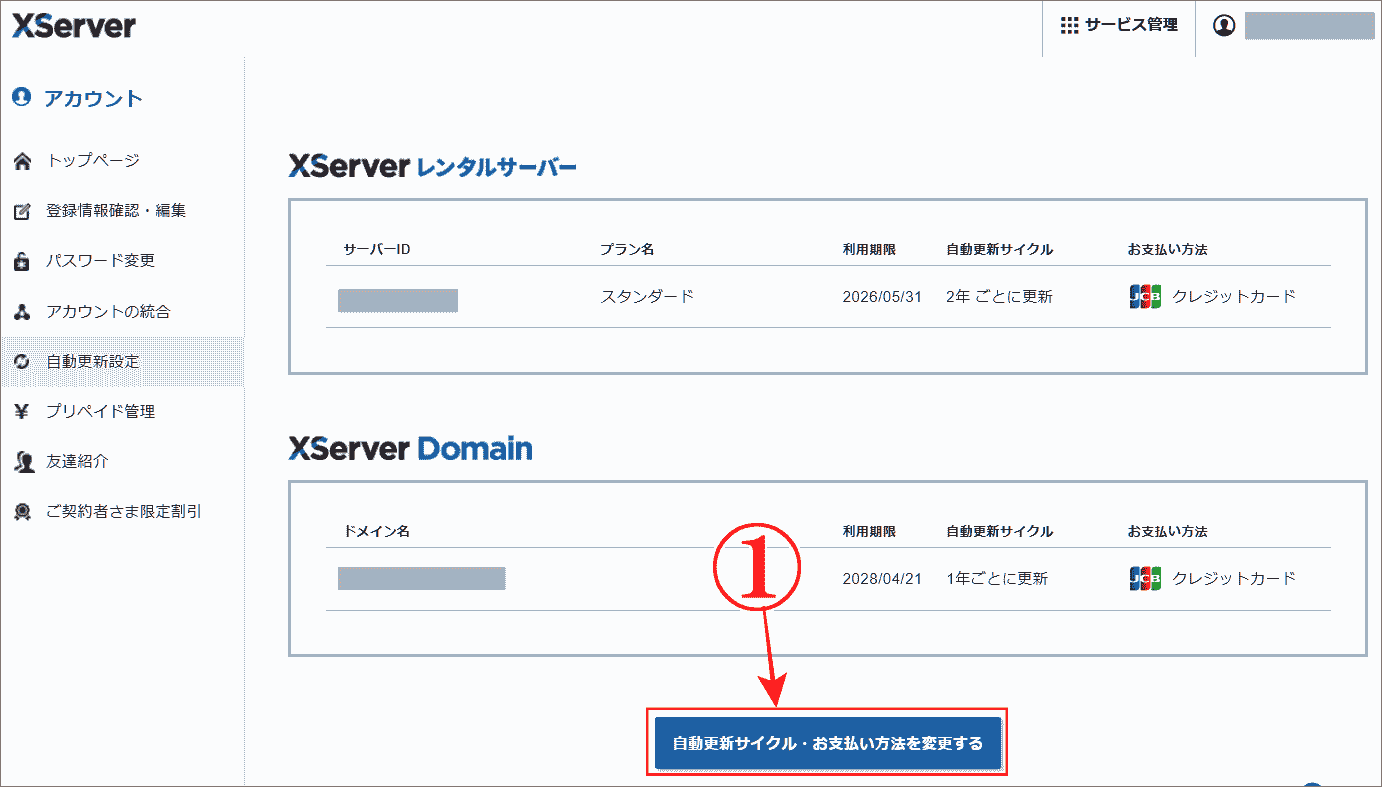
Task: Click the user profile icon at top right
Action: tap(1224, 24)
